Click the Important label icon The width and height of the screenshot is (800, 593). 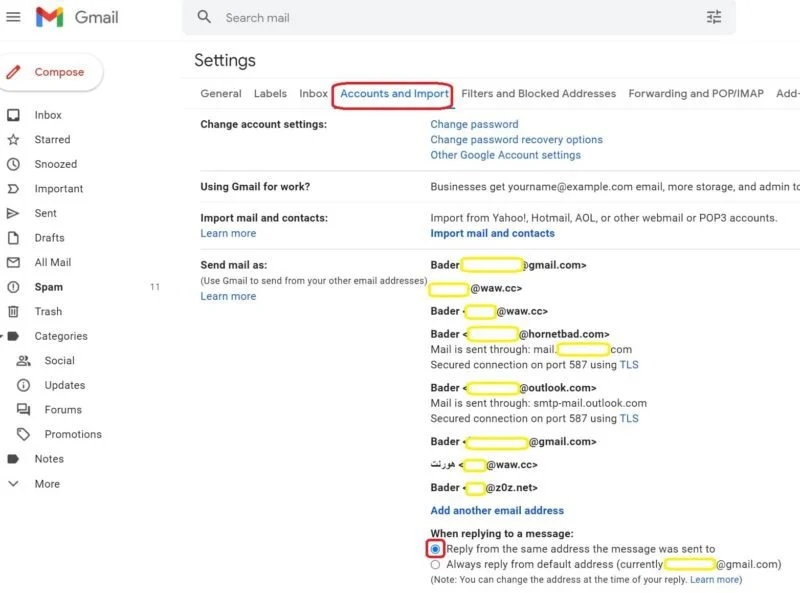13,189
